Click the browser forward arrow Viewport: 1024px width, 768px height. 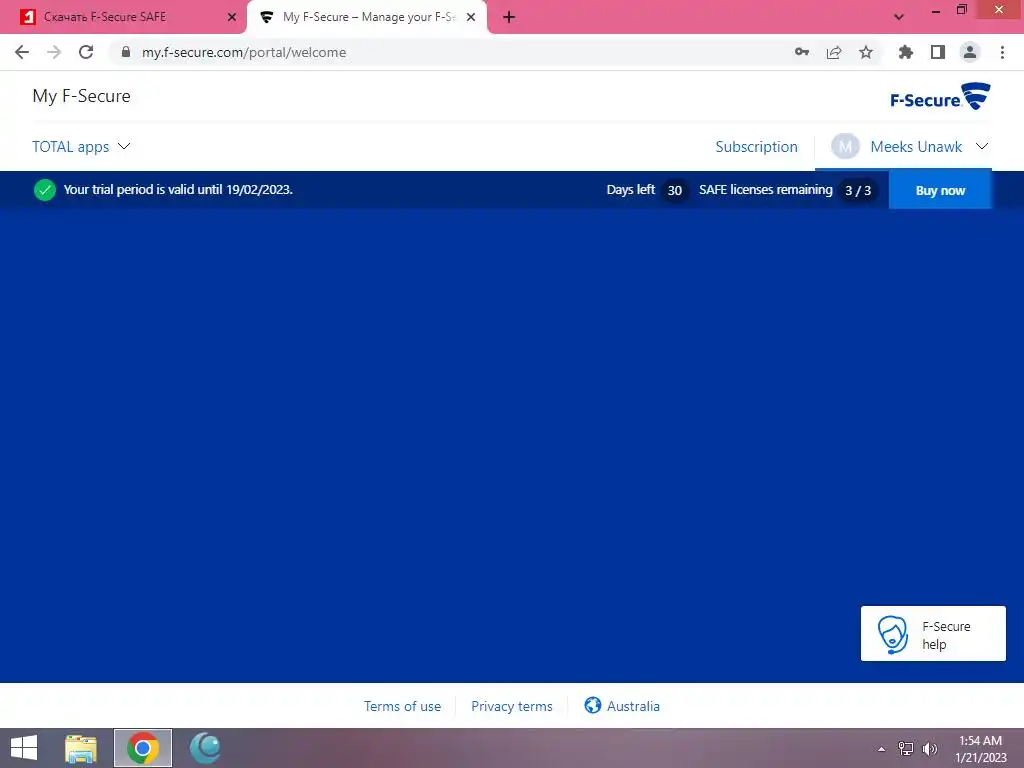pyautogui.click(x=54, y=52)
